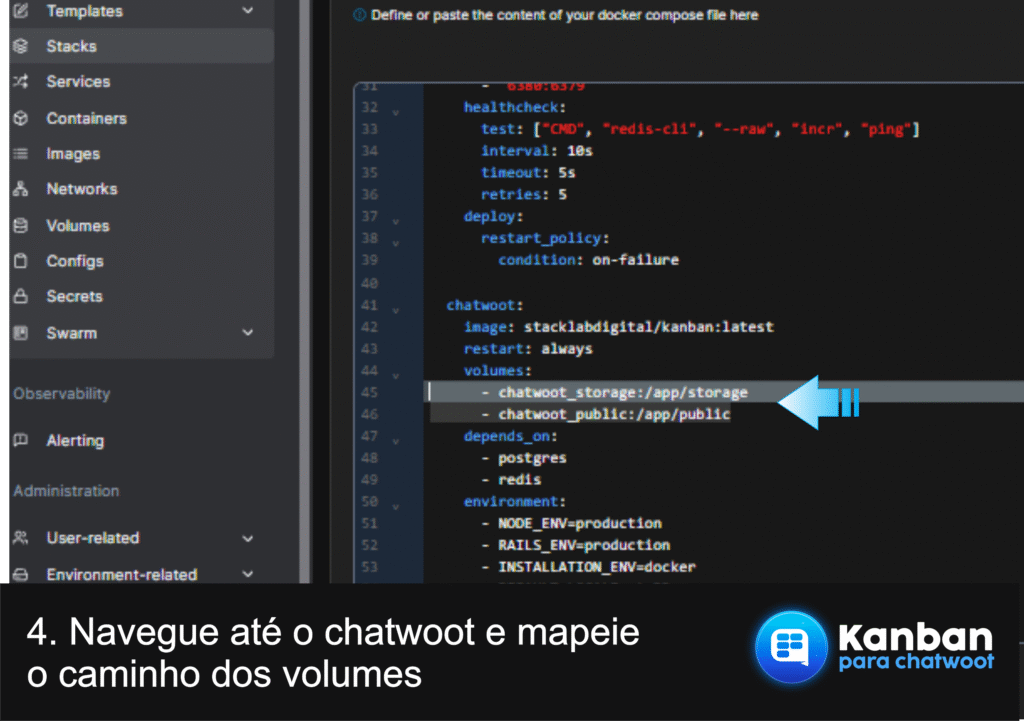This screenshot has height=721, width=1024.
Task: Click the Stacks layers icon in sidebar
Action: coord(21,46)
